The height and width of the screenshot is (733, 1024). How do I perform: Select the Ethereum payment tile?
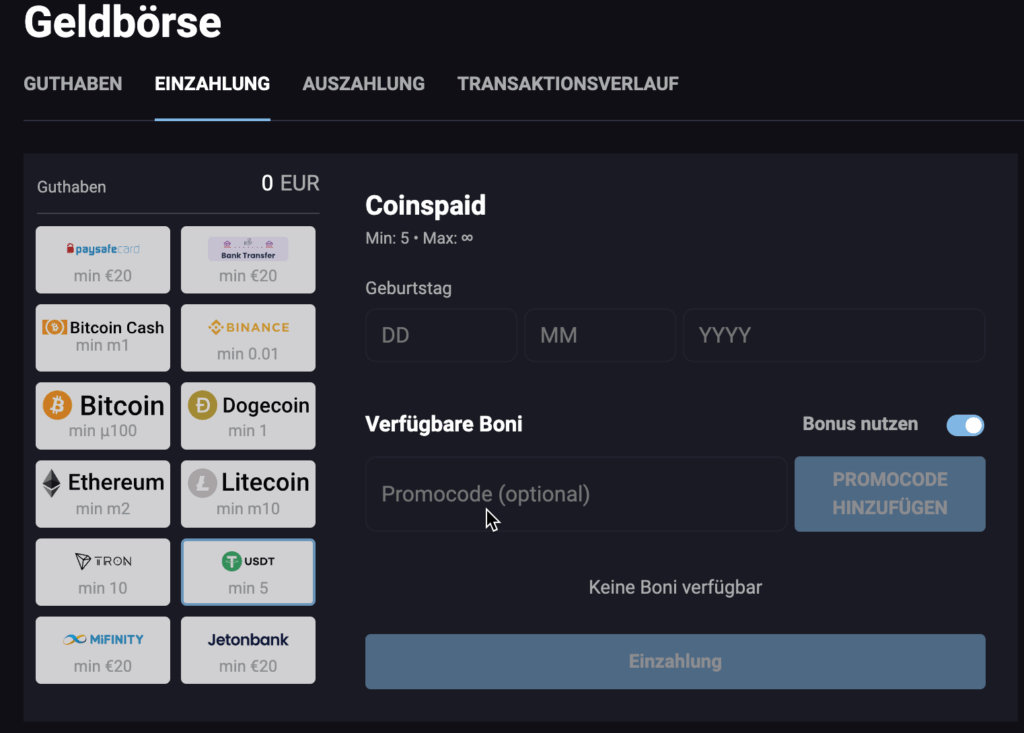click(x=102, y=493)
